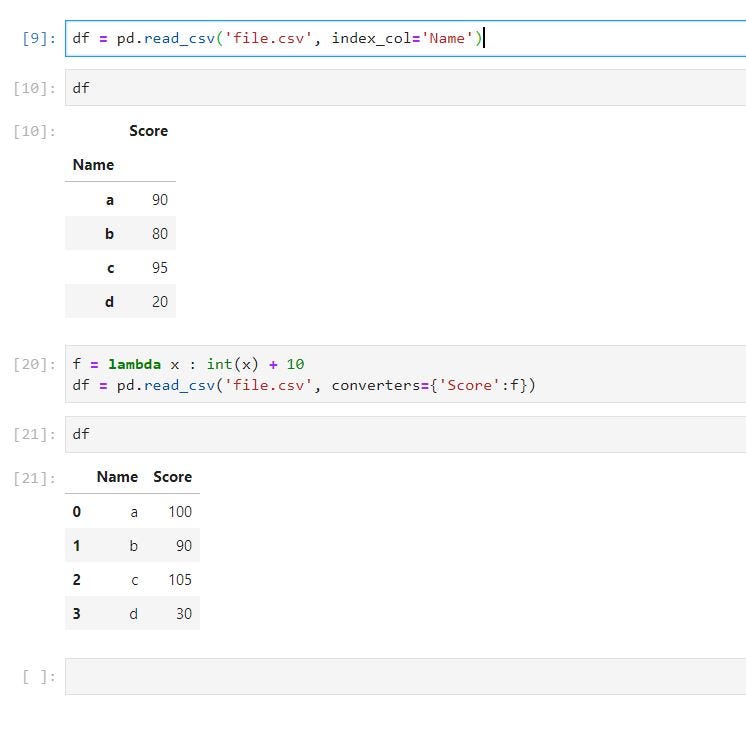Select the code cell [21] containing df
746x737 pixels.
pos(405,434)
